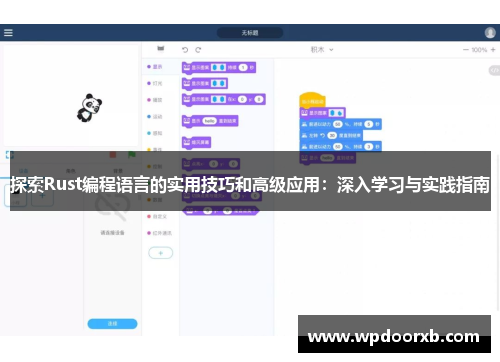Select the yellow hat event block in workspace

[312, 99]
